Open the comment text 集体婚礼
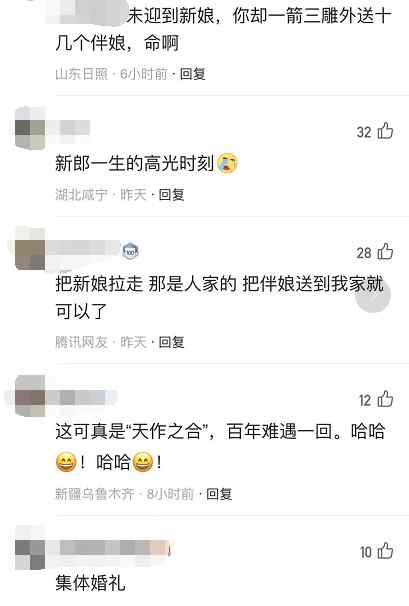Screen dimensions: 409x606 (90, 582)
